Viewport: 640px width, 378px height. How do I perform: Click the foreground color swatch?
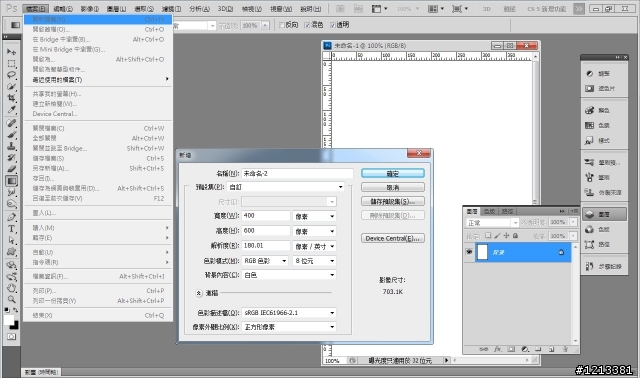click(9, 320)
